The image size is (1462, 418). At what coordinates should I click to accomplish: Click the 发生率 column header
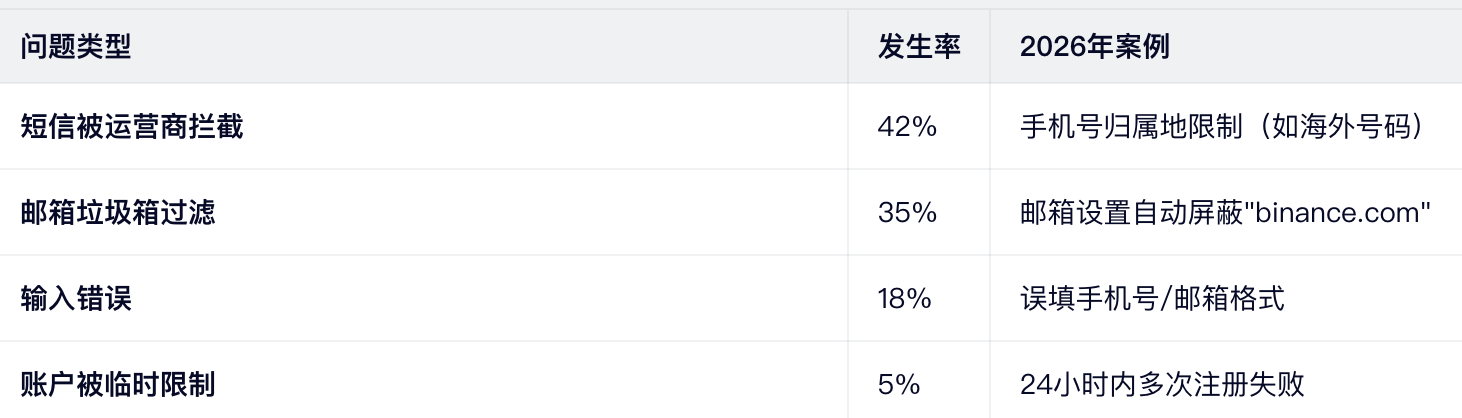pos(919,46)
